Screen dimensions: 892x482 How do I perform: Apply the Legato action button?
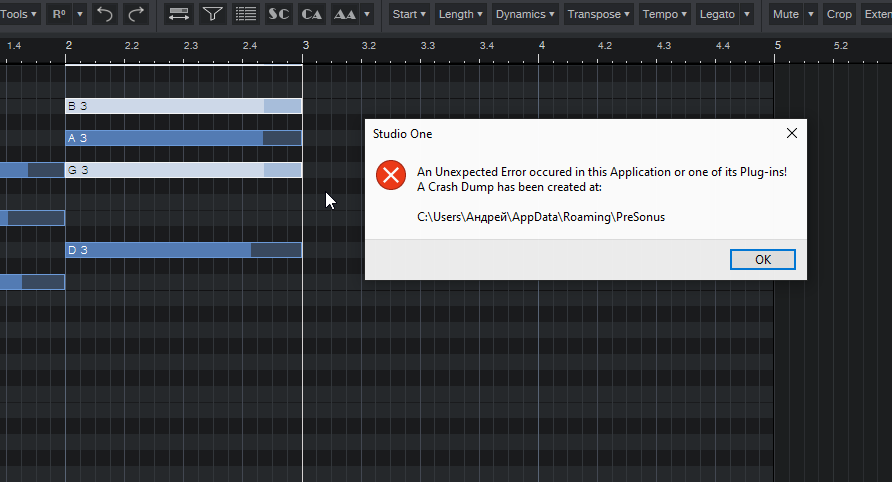[717, 14]
